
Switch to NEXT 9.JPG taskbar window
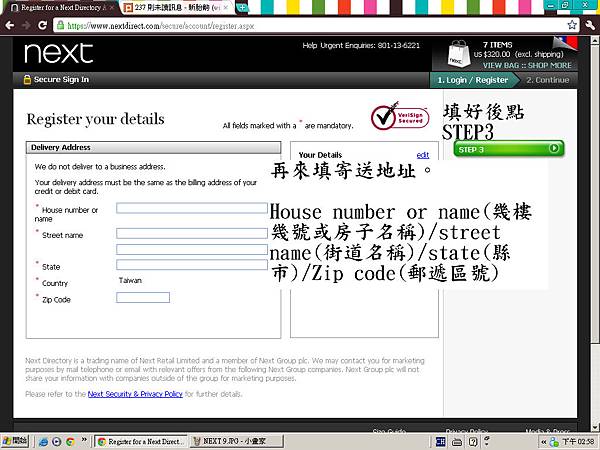[237, 442]
